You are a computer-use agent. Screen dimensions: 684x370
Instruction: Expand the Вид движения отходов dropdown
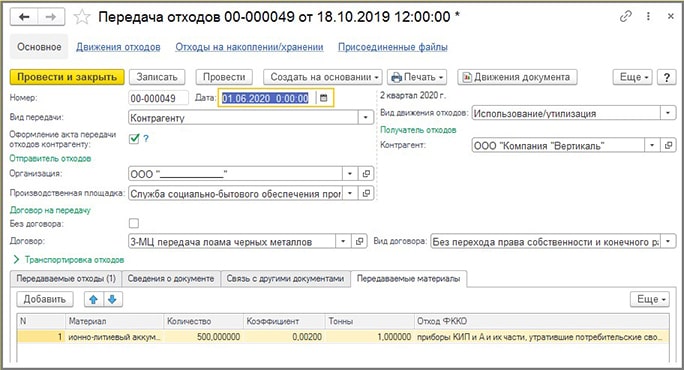(668, 113)
